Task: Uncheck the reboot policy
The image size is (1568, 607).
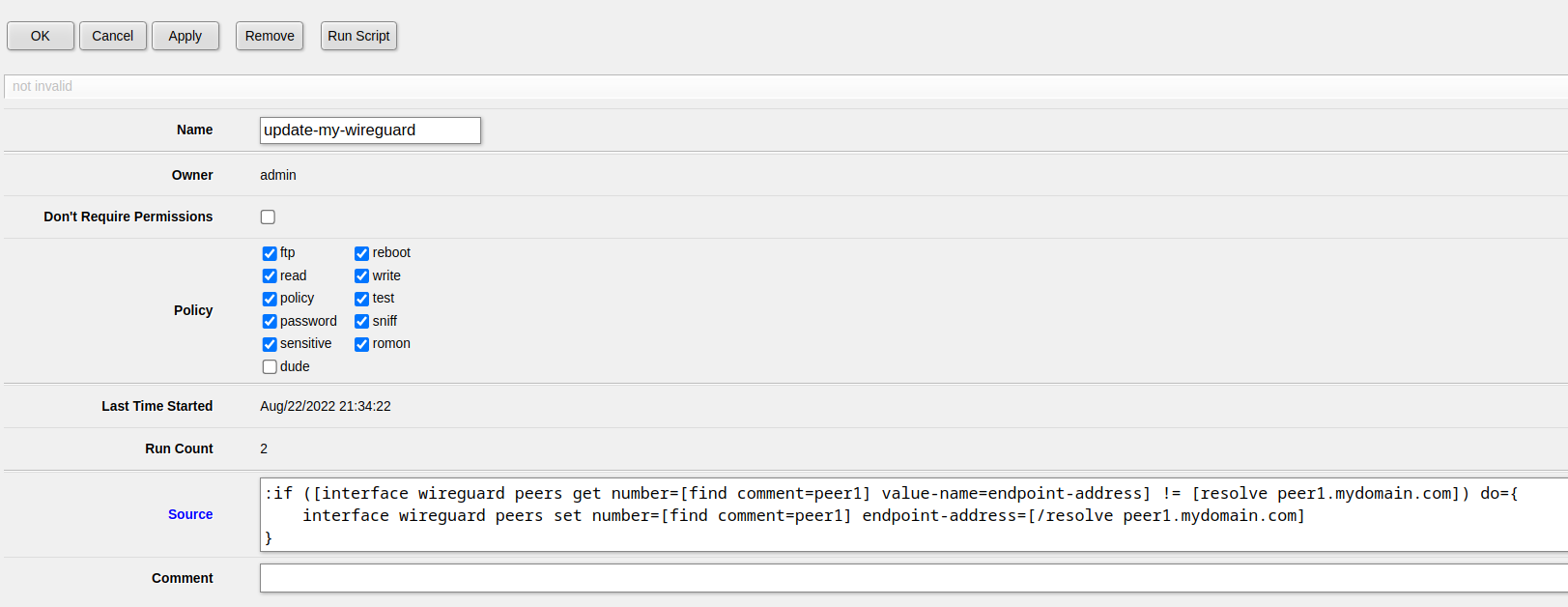Action: [x=361, y=253]
